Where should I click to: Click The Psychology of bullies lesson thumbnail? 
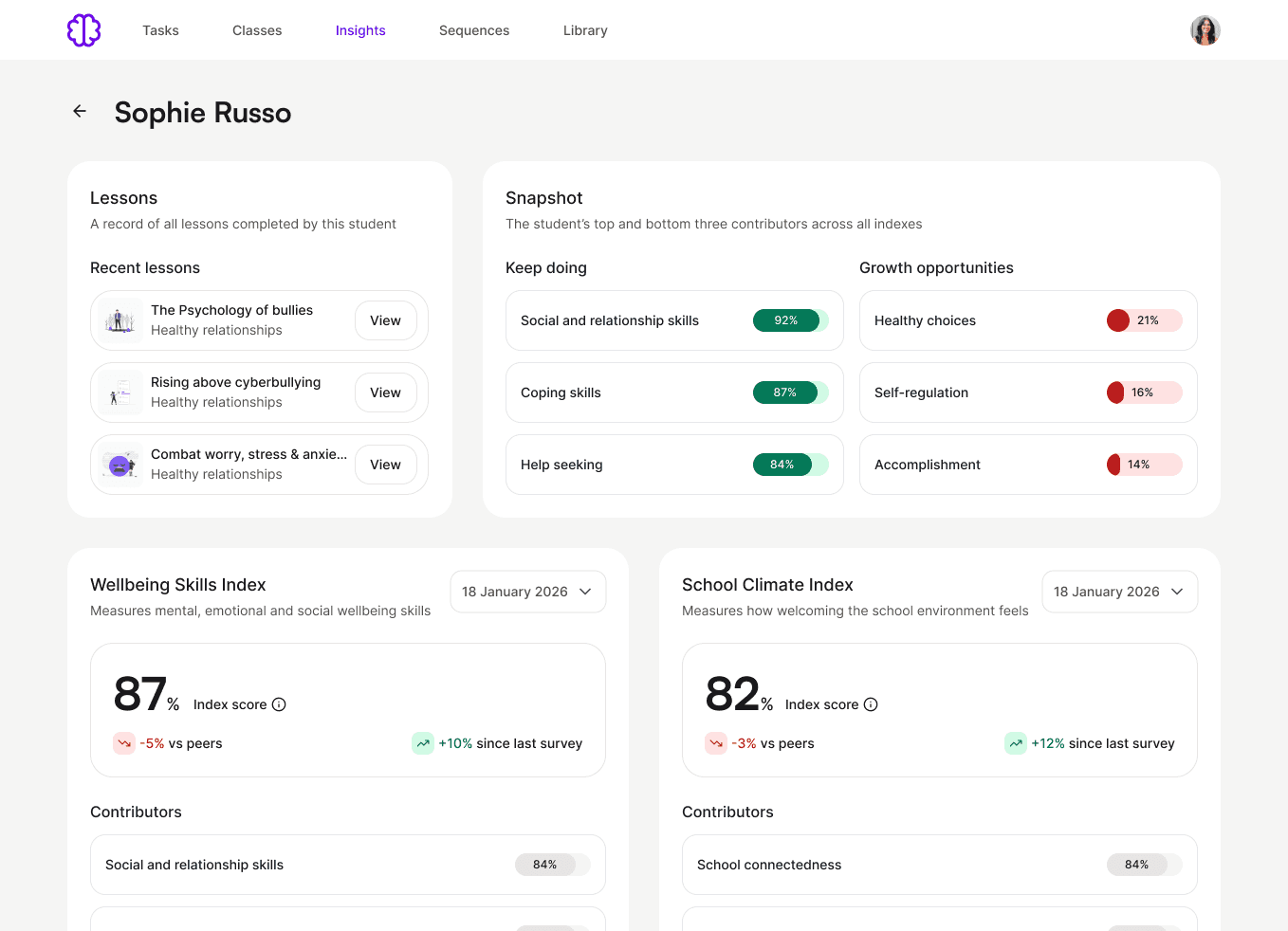pyautogui.click(x=120, y=320)
